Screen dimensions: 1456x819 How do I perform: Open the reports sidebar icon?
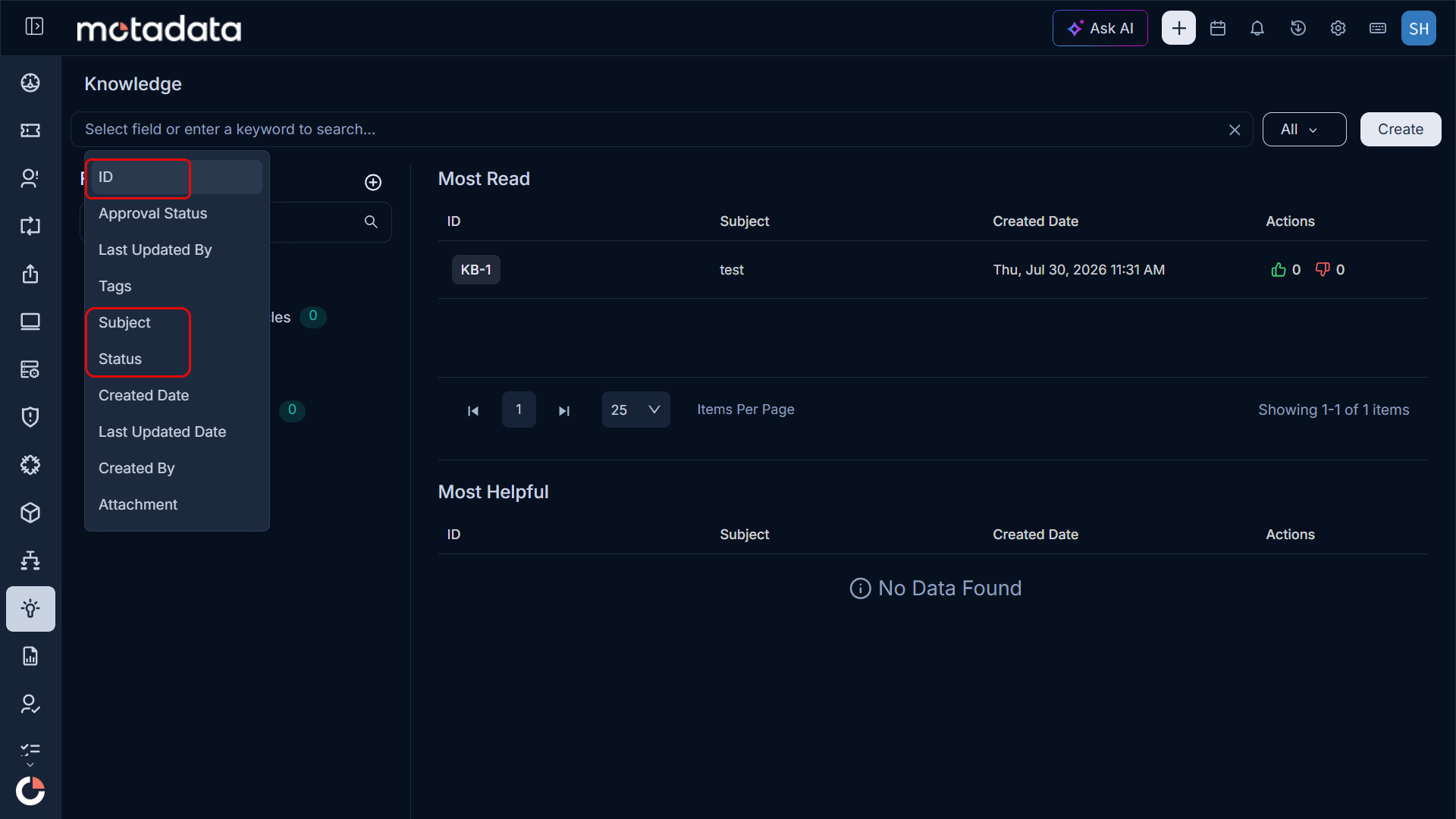(30, 656)
